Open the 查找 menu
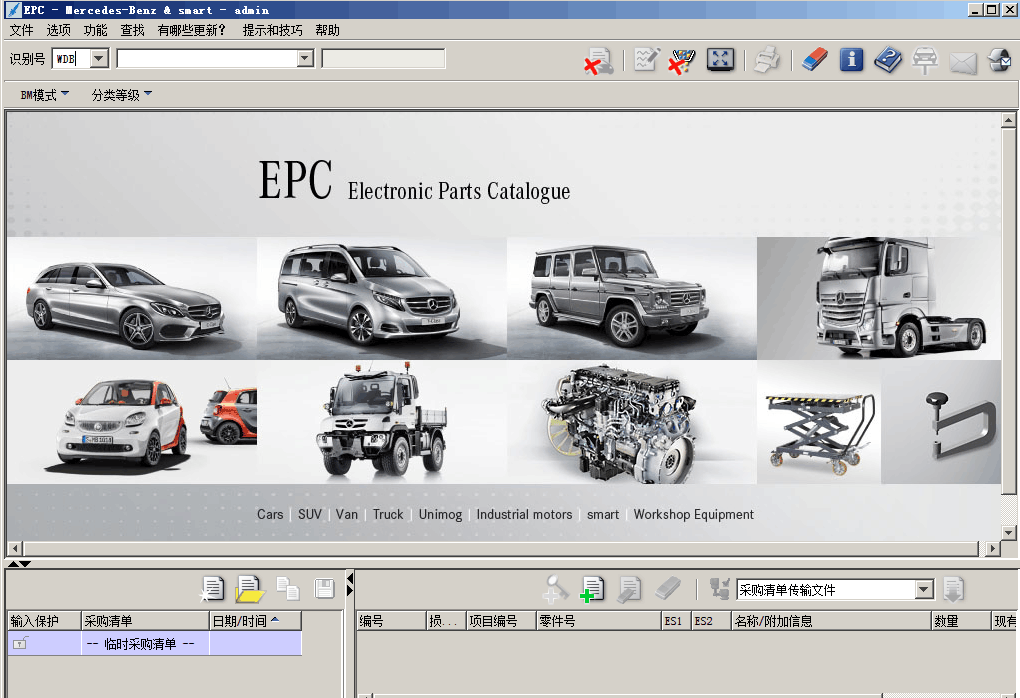 tap(133, 31)
